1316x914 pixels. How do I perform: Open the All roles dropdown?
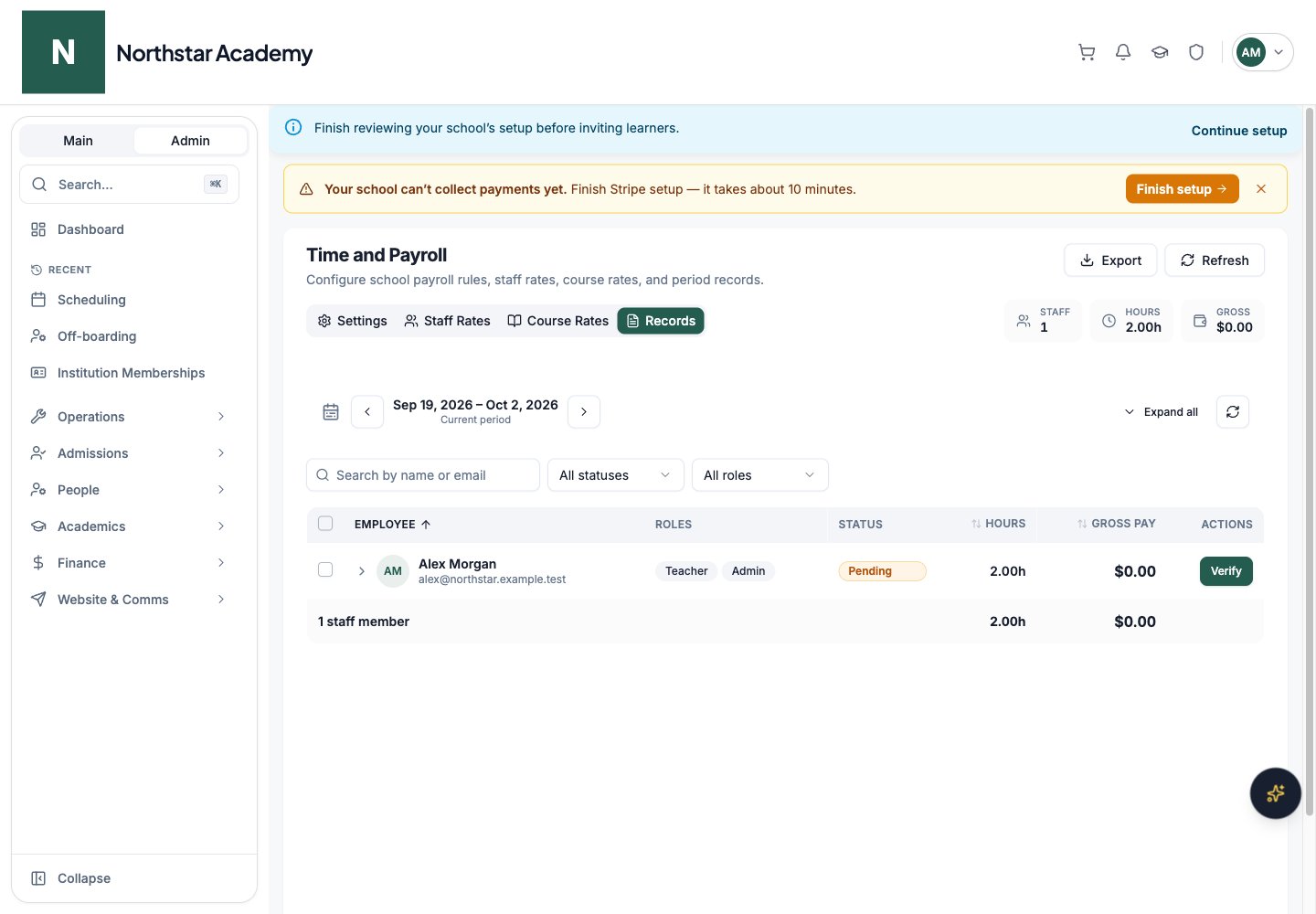click(760, 475)
